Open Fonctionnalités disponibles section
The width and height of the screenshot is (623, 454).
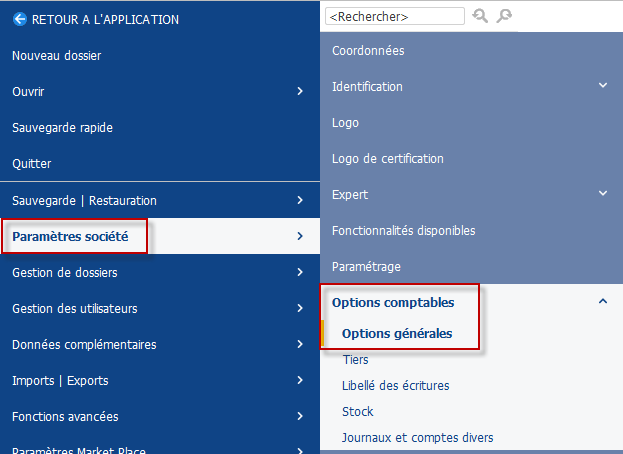click(403, 231)
